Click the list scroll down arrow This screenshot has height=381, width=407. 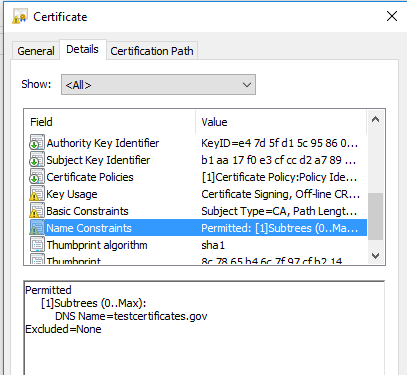pyautogui.click(x=375, y=256)
